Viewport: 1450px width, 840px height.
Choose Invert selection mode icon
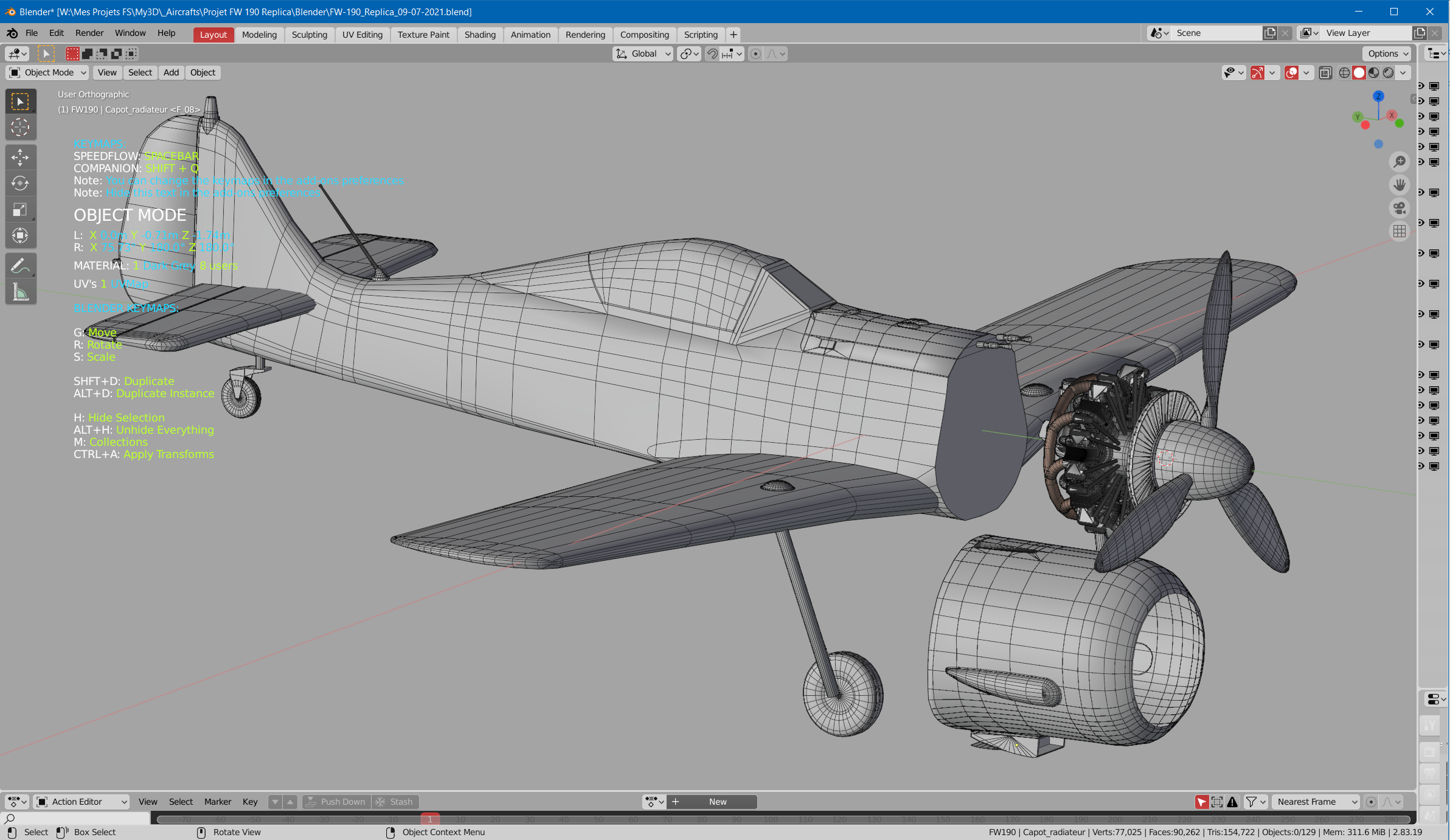click(x=117, y=54)
